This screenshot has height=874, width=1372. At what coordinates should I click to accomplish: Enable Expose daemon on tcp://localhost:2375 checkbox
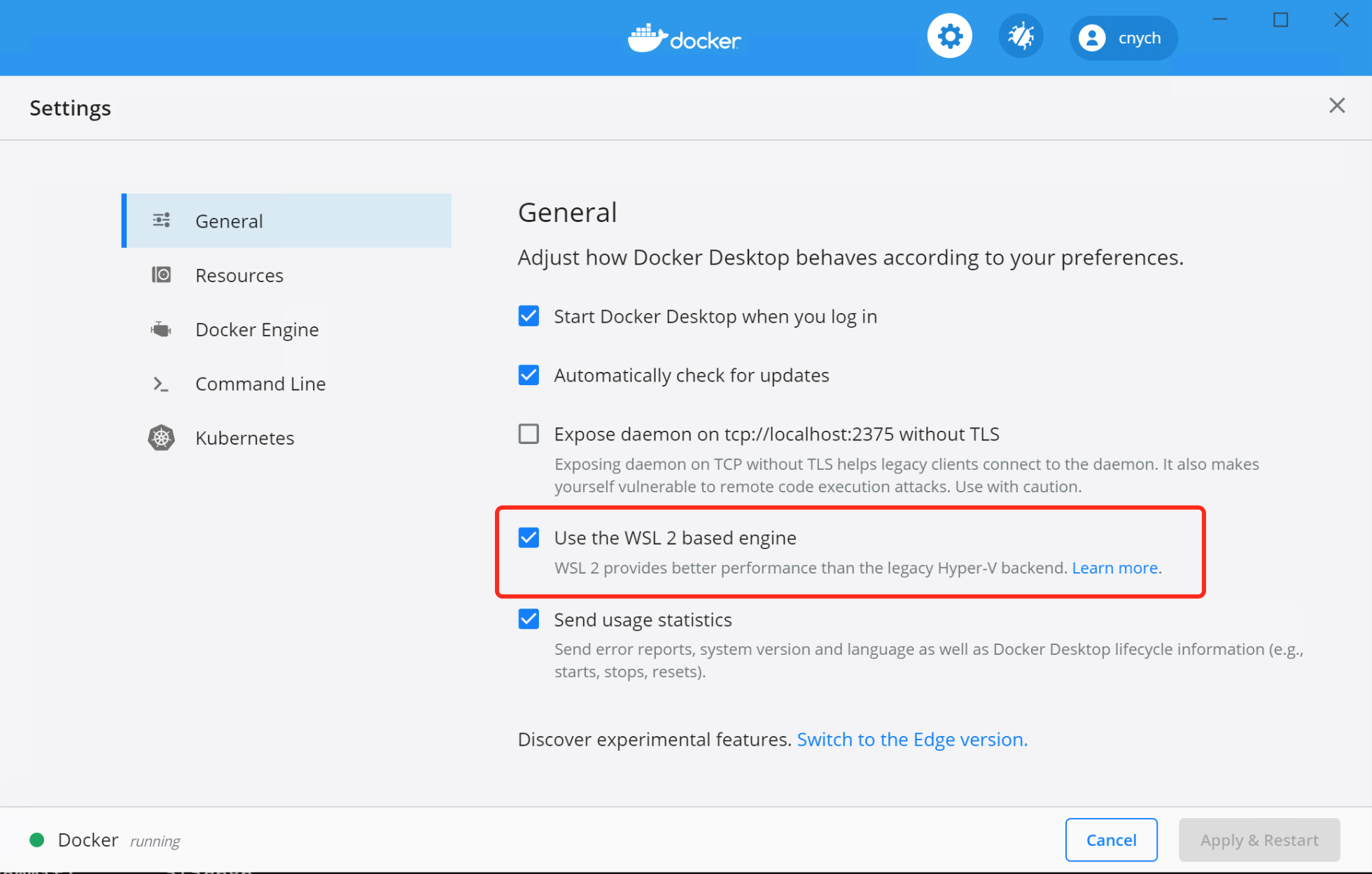(x=528, y=433)
